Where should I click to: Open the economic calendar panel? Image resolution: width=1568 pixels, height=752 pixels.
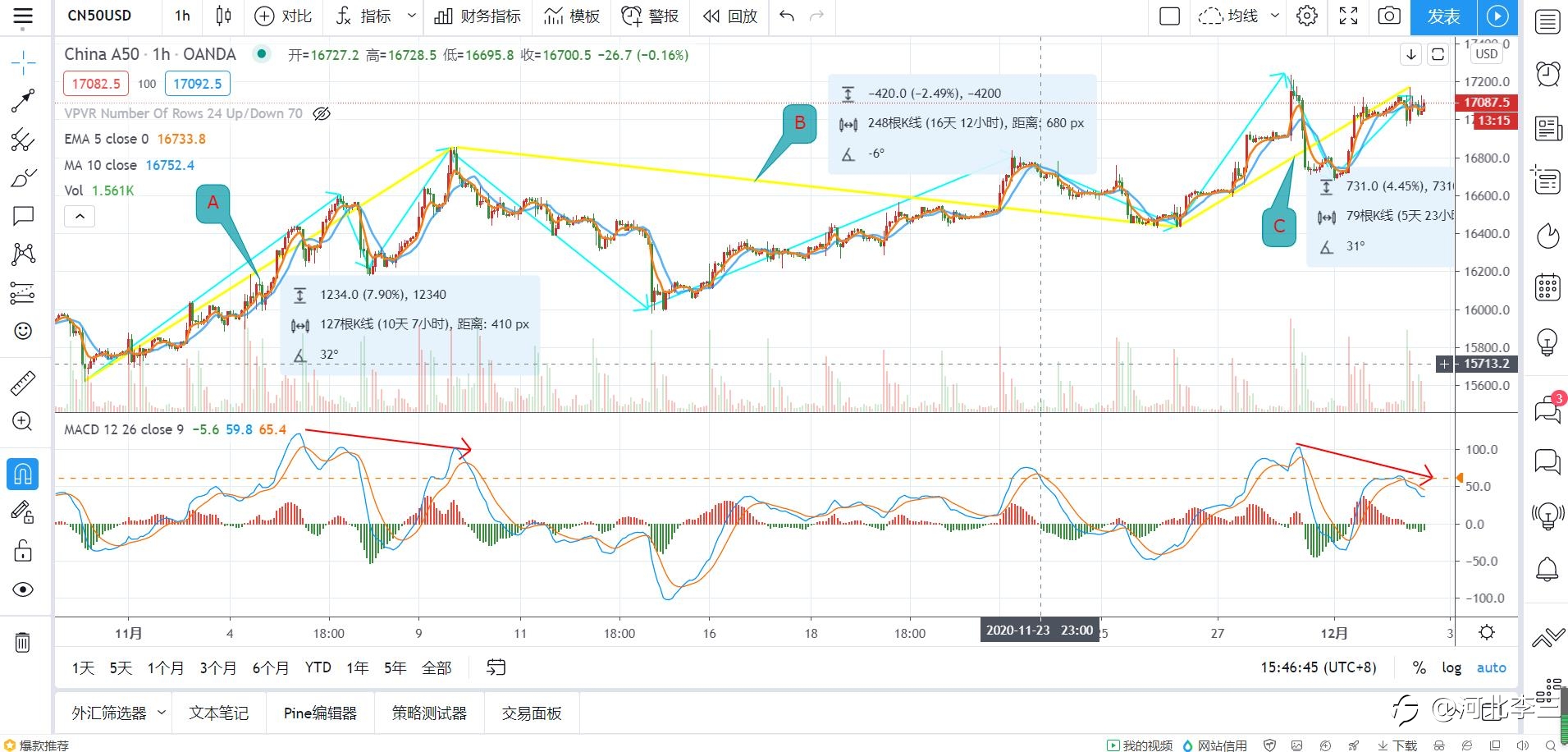[1547, 287]
